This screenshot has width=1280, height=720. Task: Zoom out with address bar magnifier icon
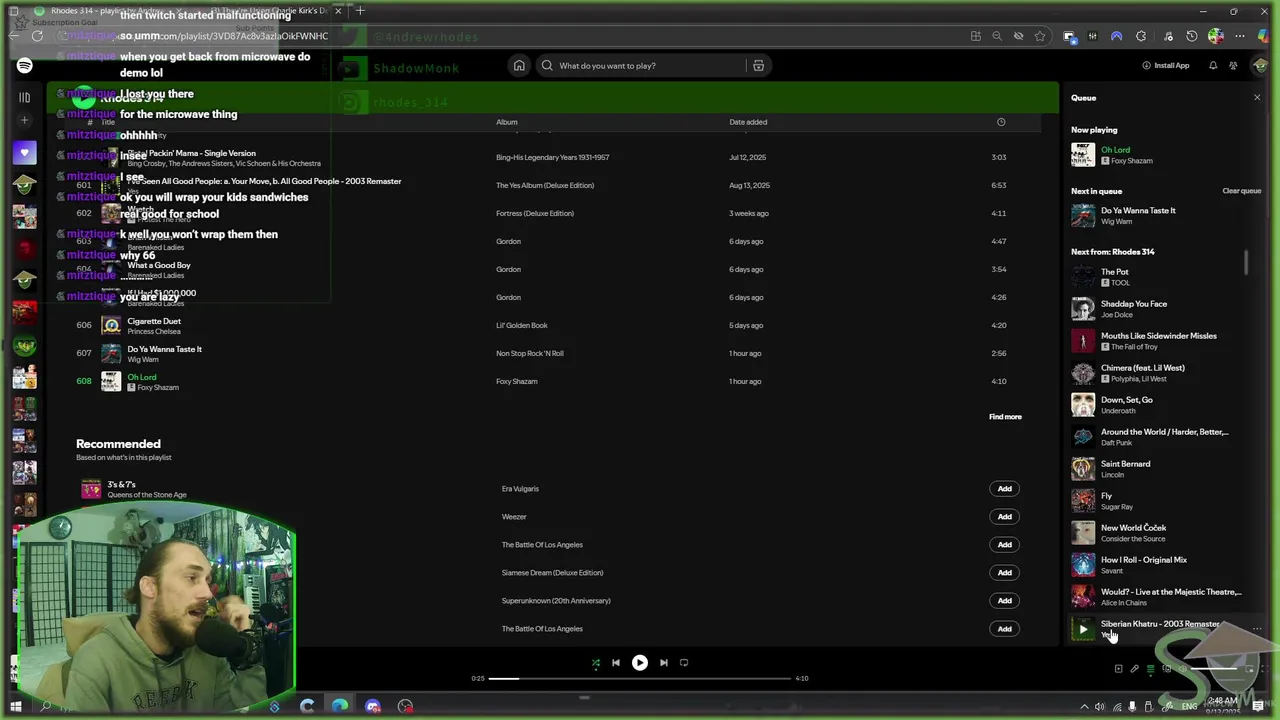(997, 36)
